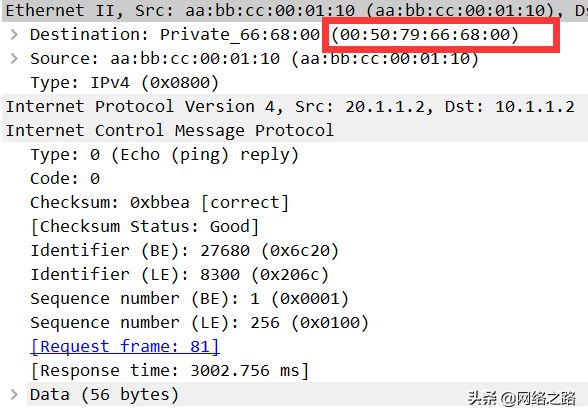The width and height of the screenshot is (588, 418).
Task: Select the Internet Control Message Protocol row
Action: click(x=295, y=130)
